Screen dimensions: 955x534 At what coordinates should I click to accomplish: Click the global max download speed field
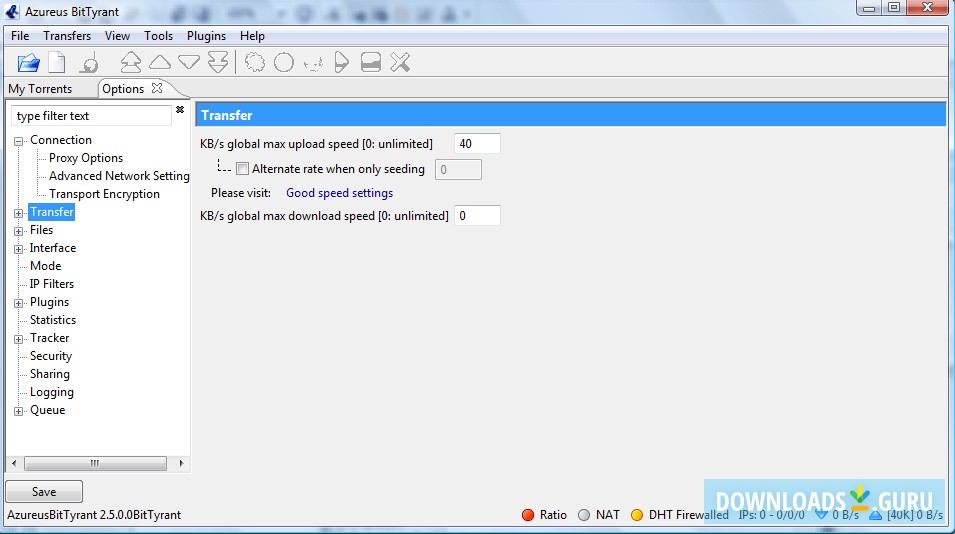pyautogui.click(x=477, y=216)
